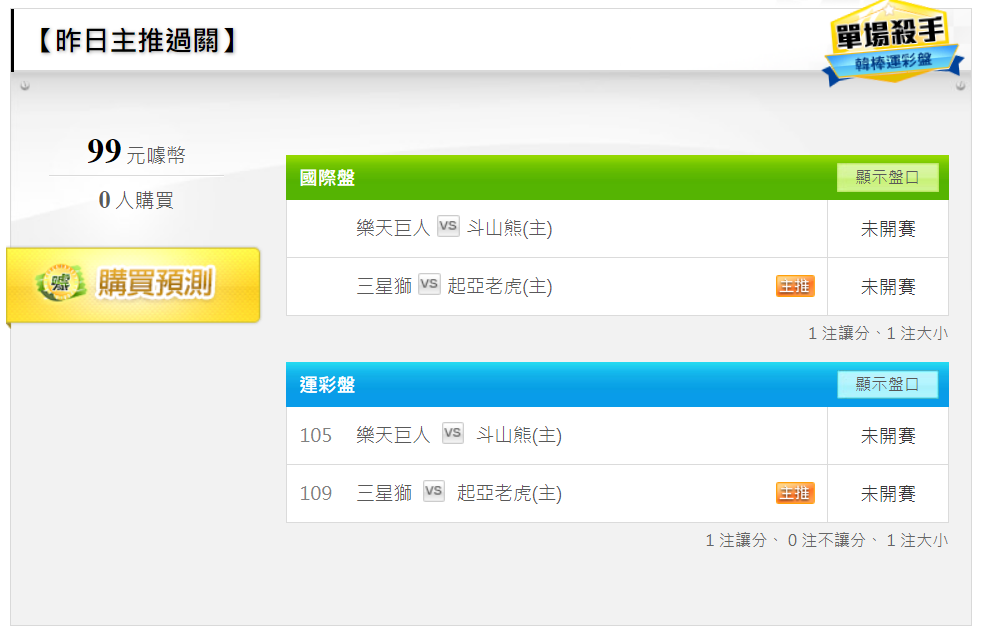Open 樂天巨人 team in 國際盤 row

click(x=393, y=228)
